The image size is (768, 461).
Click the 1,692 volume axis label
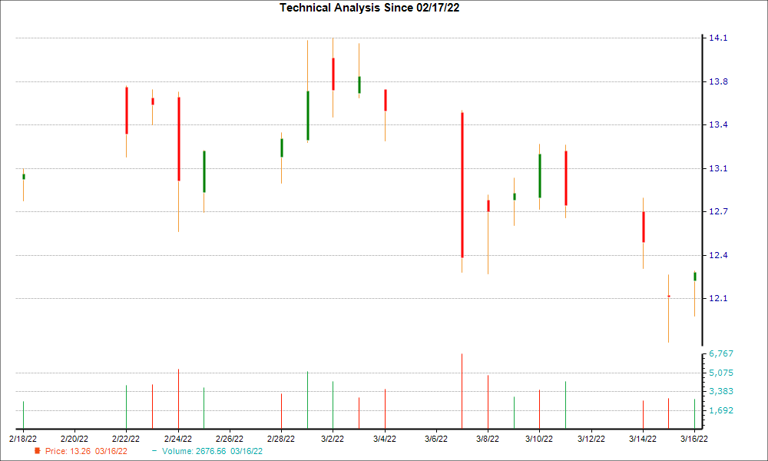tap(721, 411)
